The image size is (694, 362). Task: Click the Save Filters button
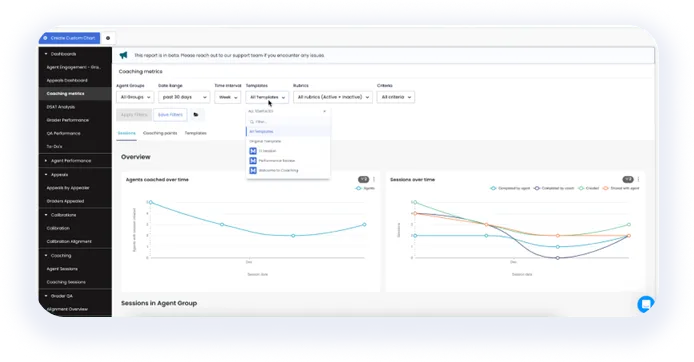[x=170, y=115]
